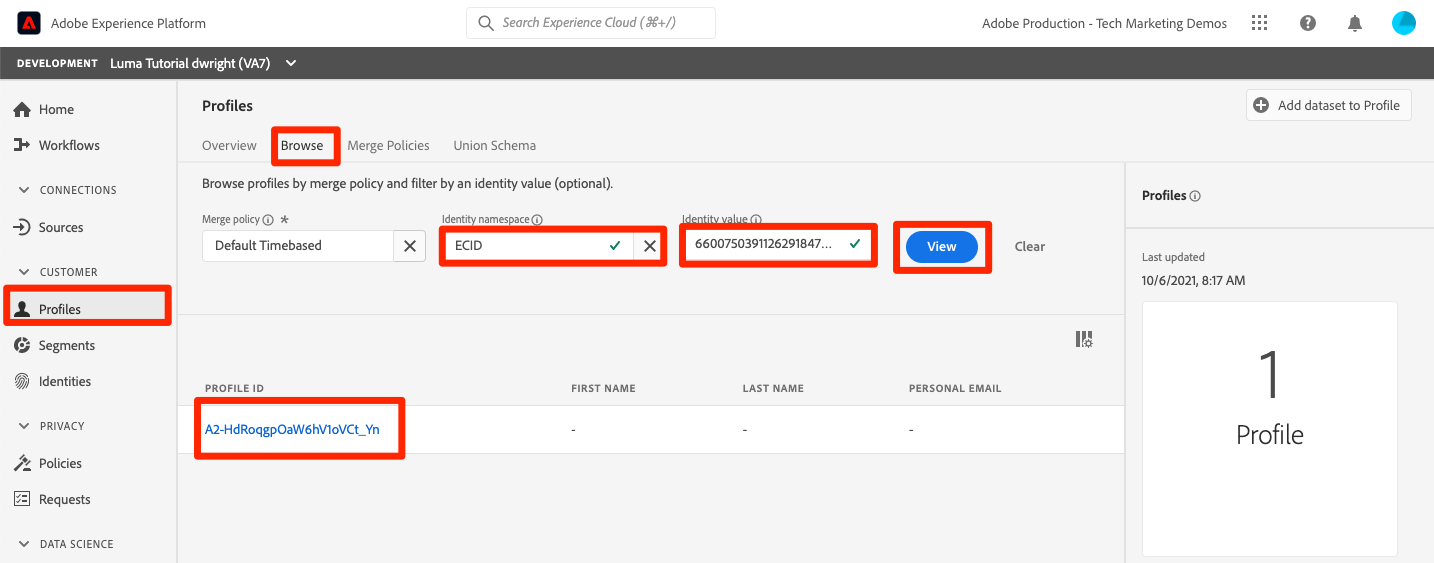Click the Policies sidebar icon
The image size is (1434, 563).
[x=22, y=463]
